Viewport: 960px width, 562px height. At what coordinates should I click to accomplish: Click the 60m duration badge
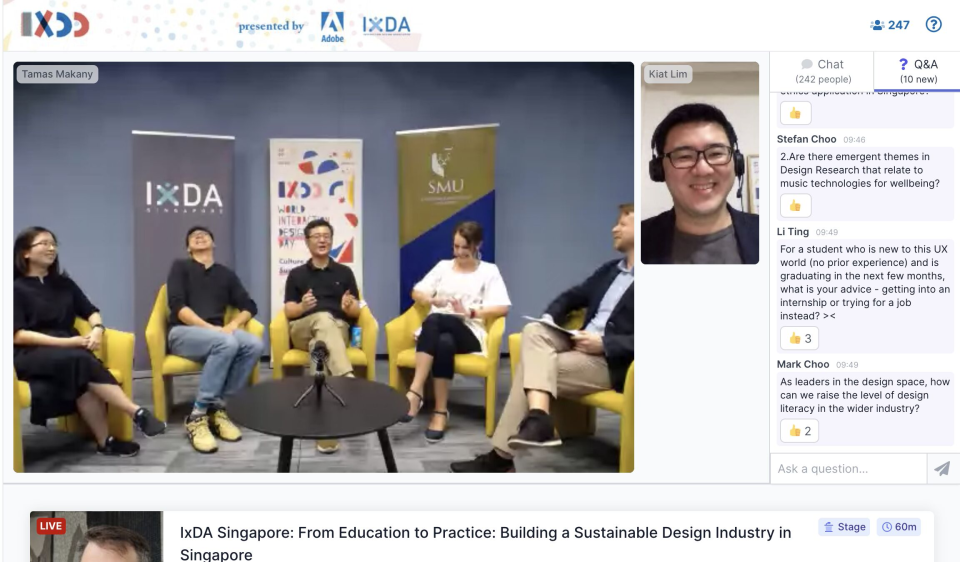[x=899, y=526]
